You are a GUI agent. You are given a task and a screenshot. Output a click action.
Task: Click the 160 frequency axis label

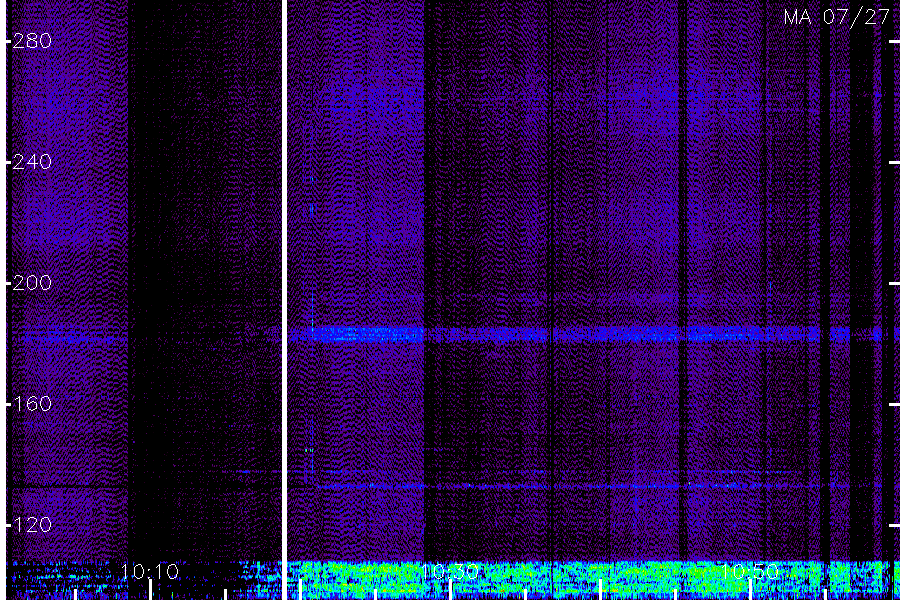tap(32, 404)
